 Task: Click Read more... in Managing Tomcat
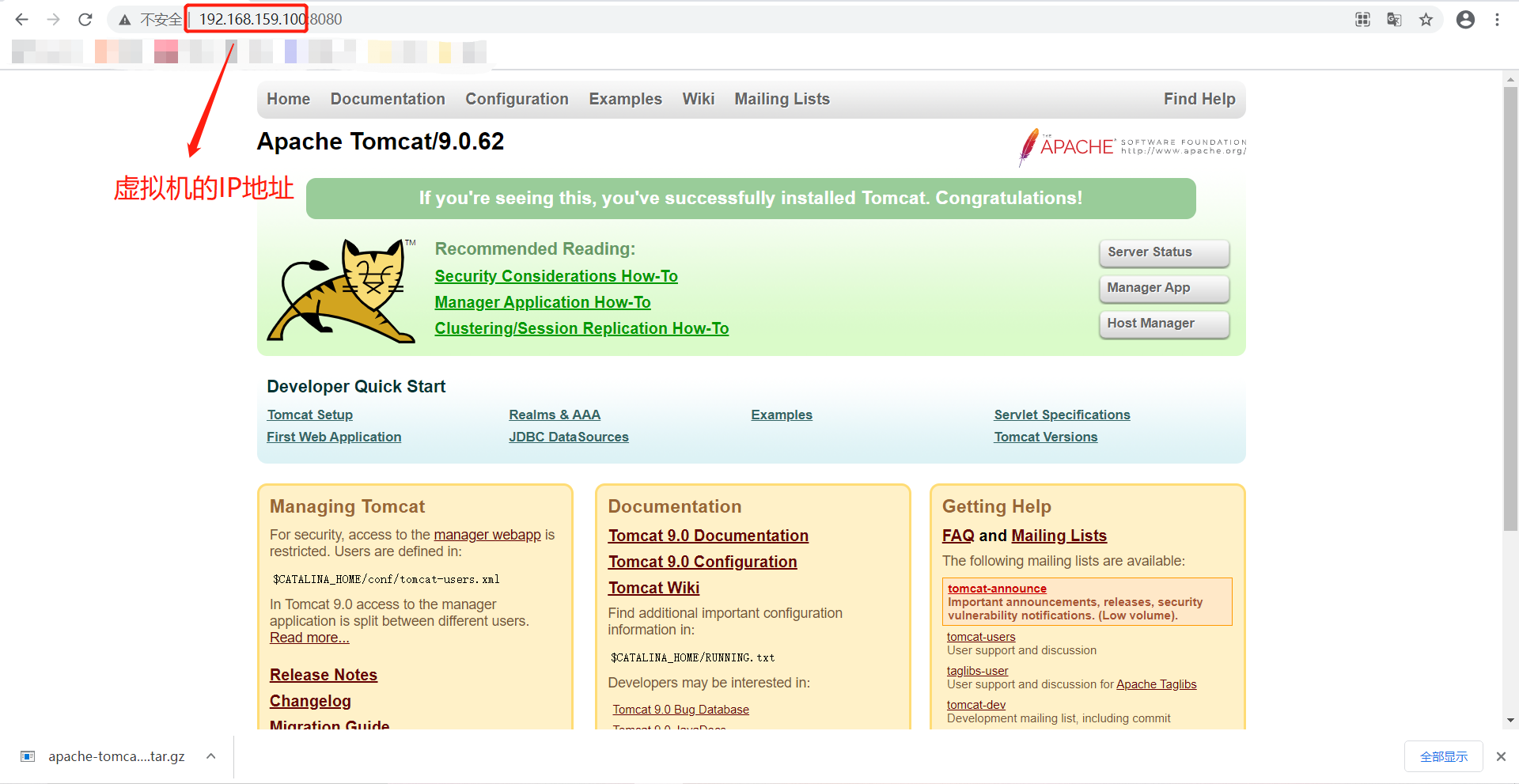click(309, 638)
